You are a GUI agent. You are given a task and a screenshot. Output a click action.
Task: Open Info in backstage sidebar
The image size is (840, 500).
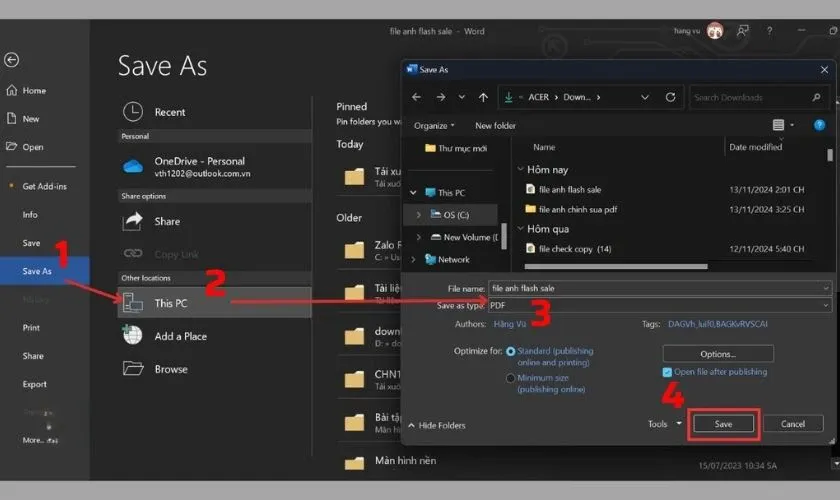(x=30, y=214)
